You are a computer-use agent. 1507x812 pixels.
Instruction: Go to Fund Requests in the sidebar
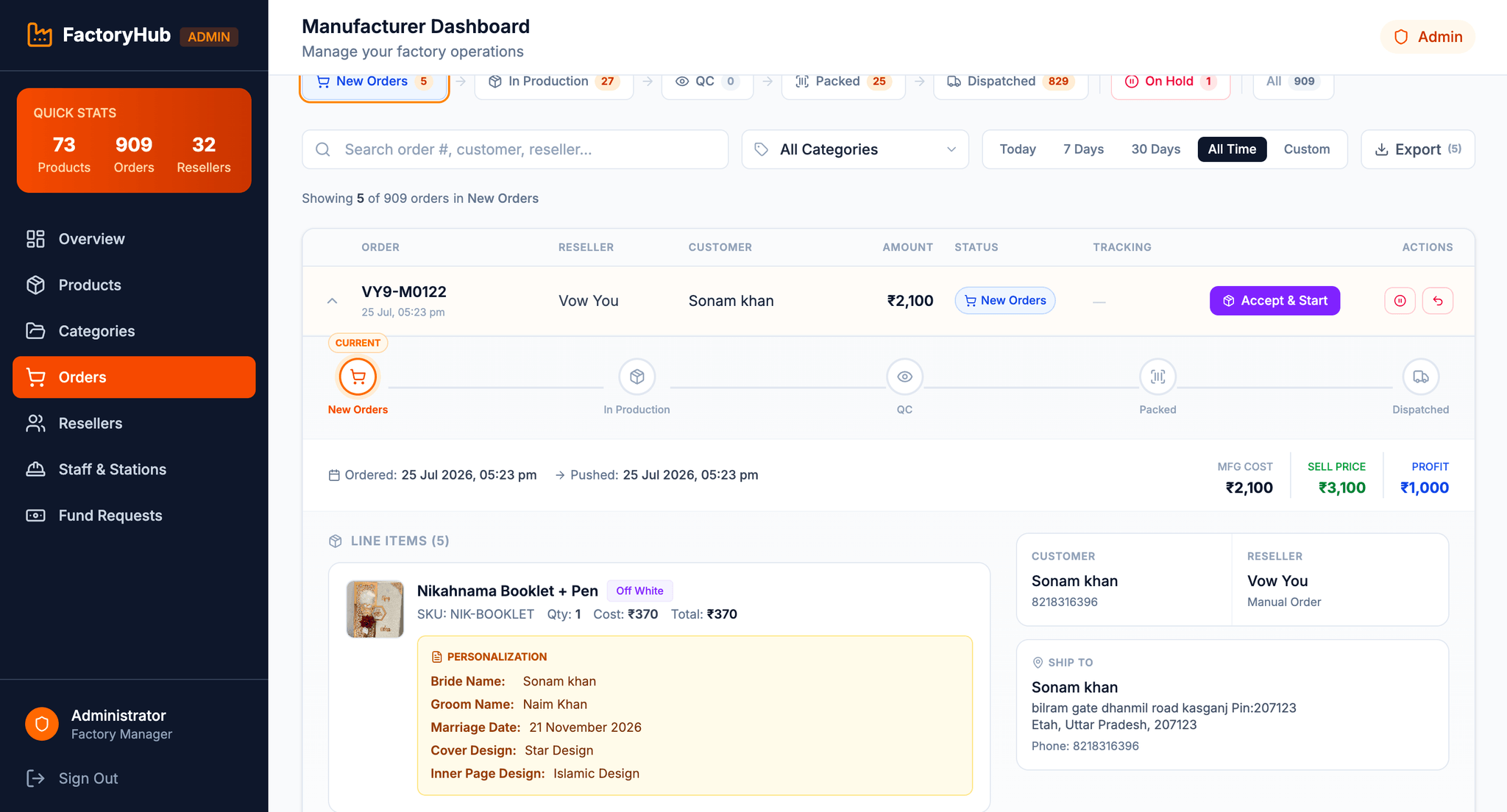[x=134, y=516]
